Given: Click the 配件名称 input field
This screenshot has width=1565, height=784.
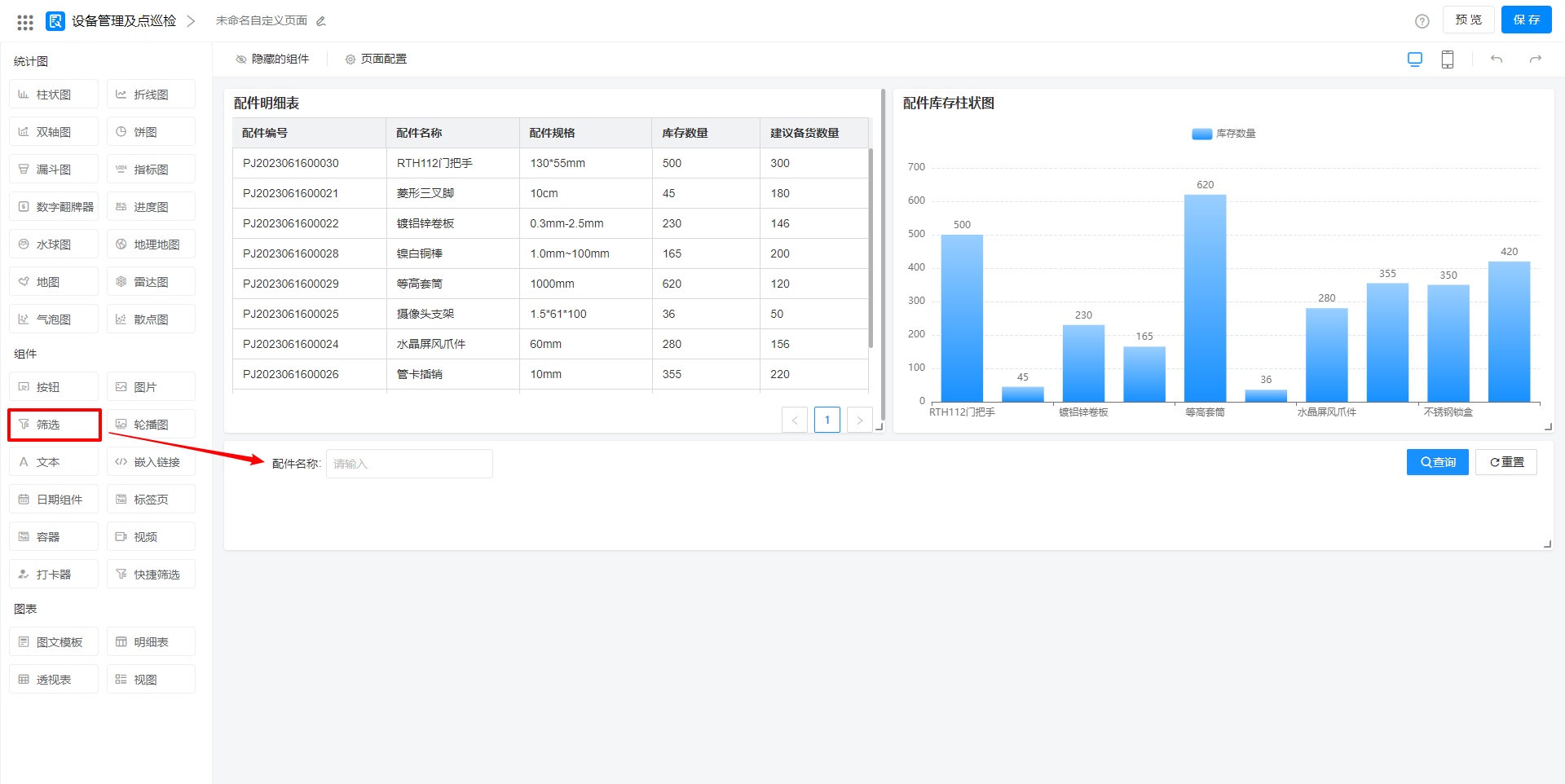Looking at the screenshot, I should [409, 464].
